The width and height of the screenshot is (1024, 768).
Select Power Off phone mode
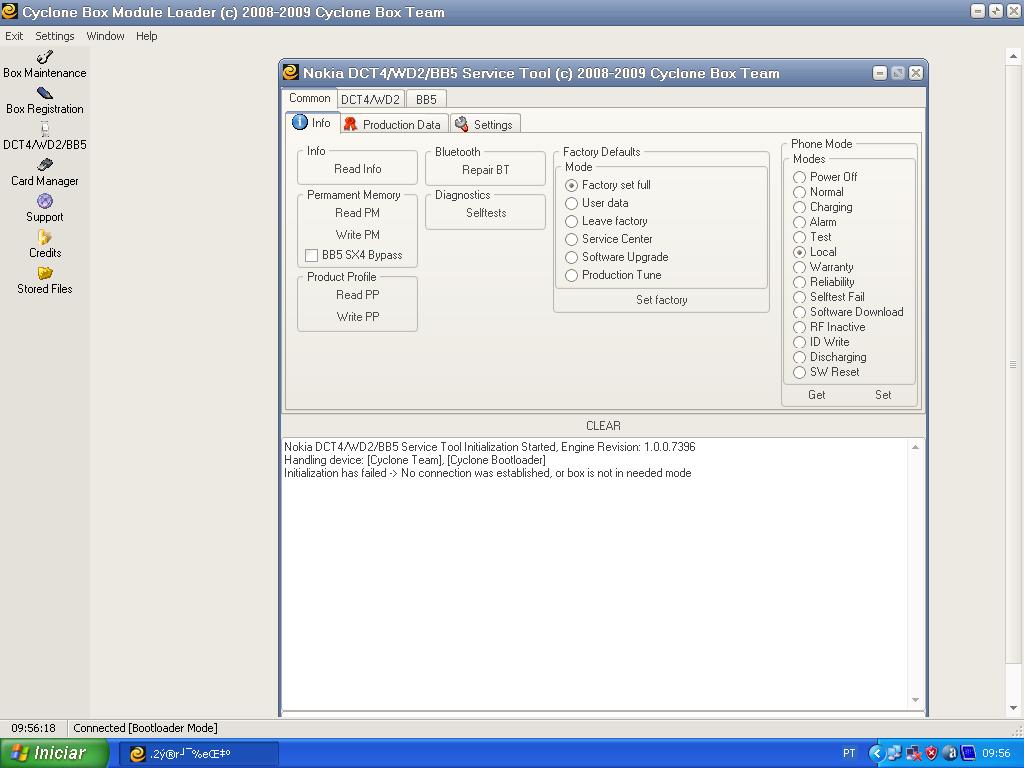pyautogui.click(x=799, y=177)
